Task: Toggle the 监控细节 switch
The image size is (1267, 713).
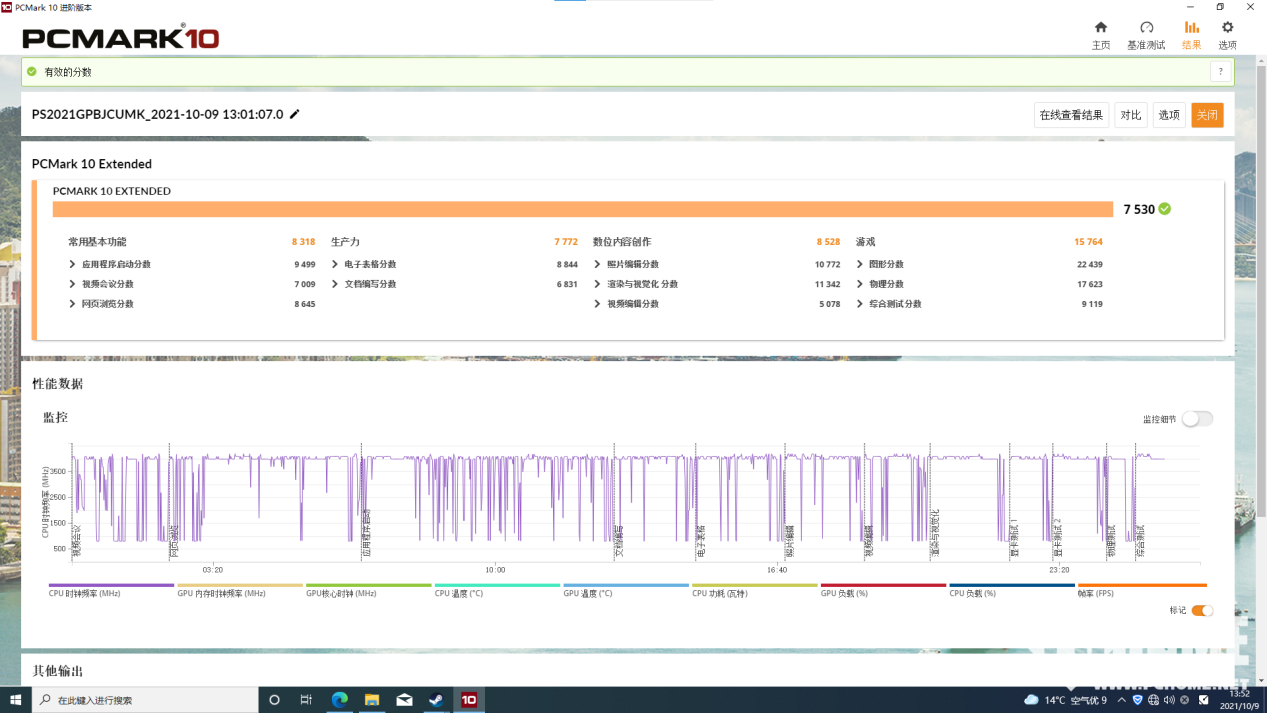Action: pyautogui.click(x=1197, y=419)
